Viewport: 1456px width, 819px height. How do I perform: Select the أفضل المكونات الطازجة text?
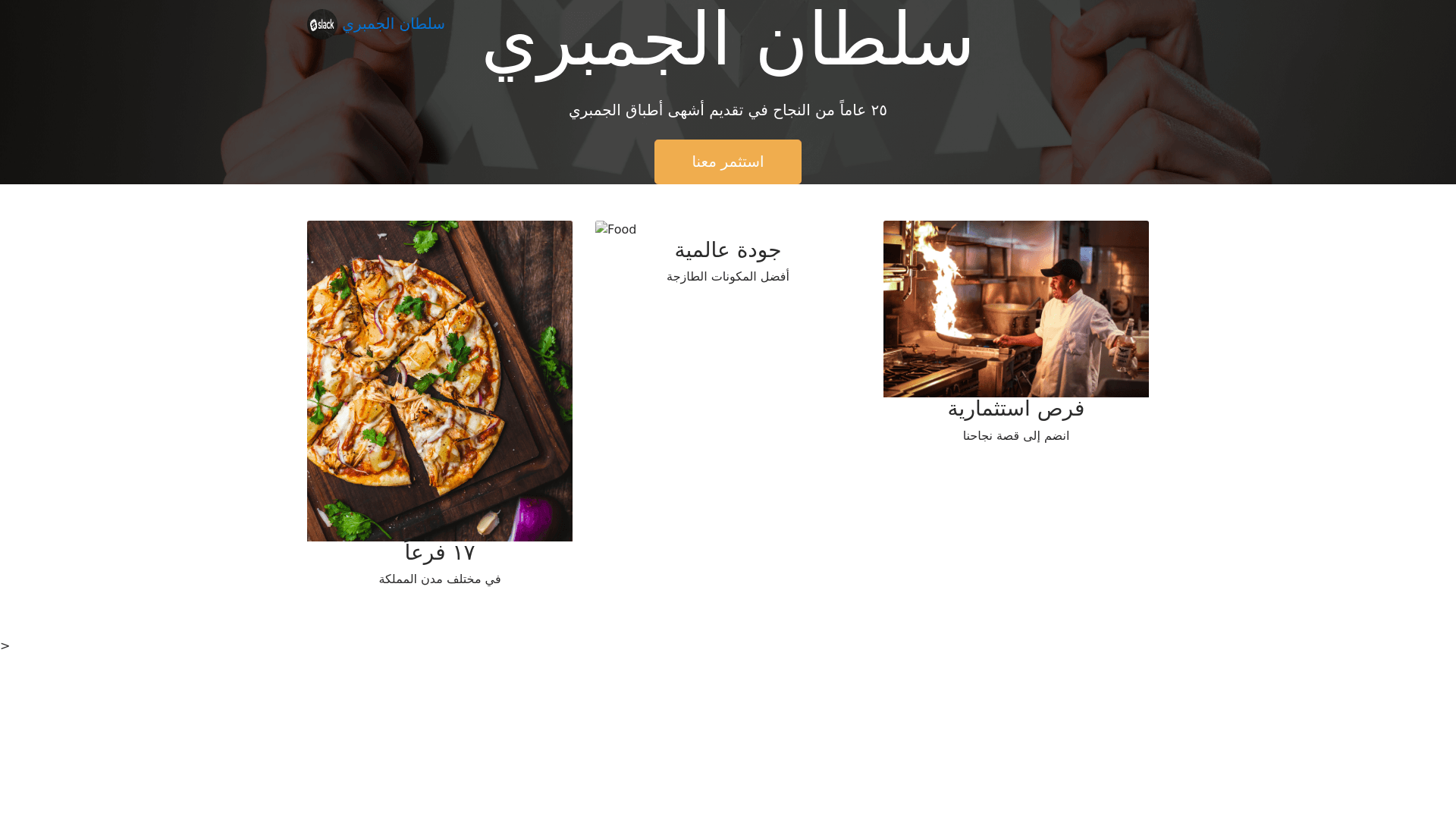click(x=727, y=277)
